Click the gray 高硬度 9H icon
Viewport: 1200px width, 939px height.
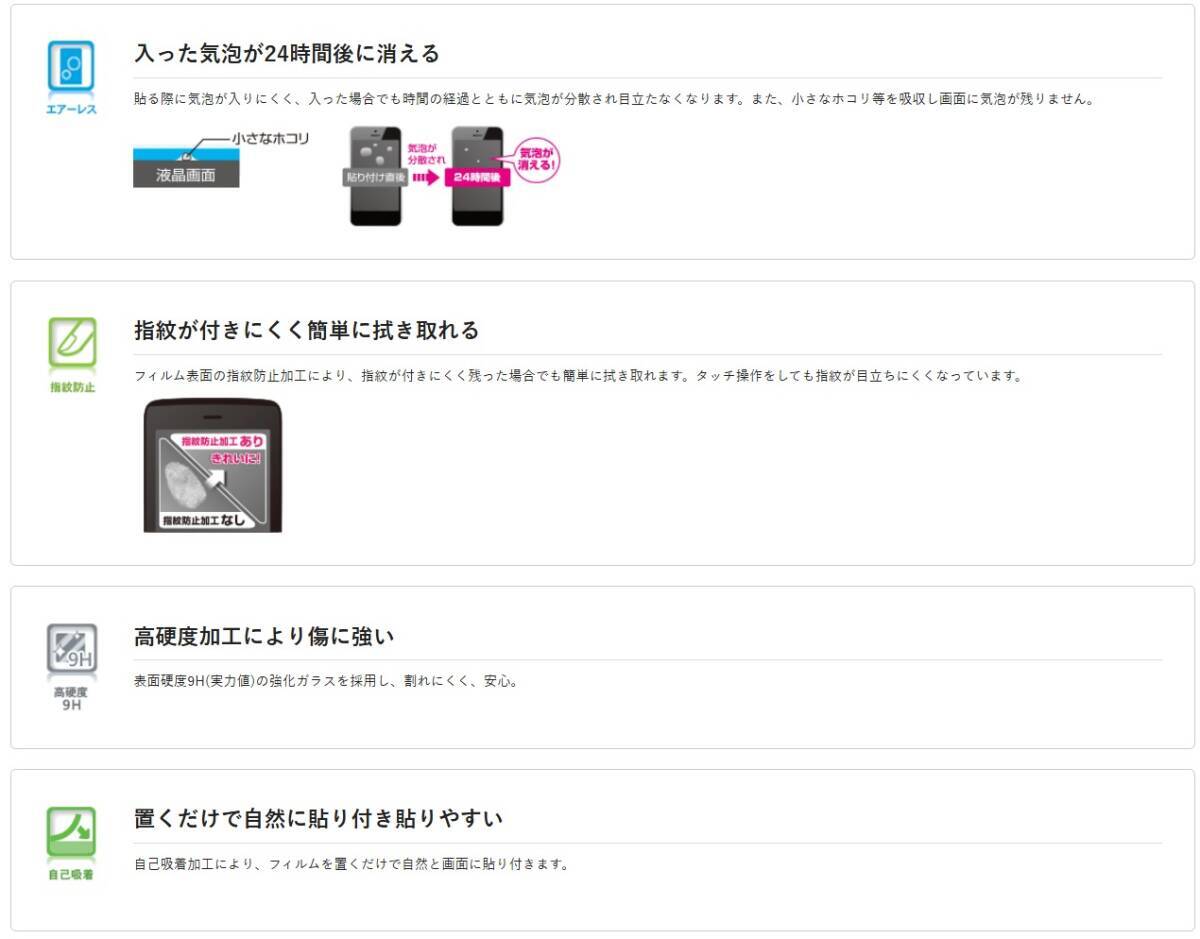click(72, 649)
